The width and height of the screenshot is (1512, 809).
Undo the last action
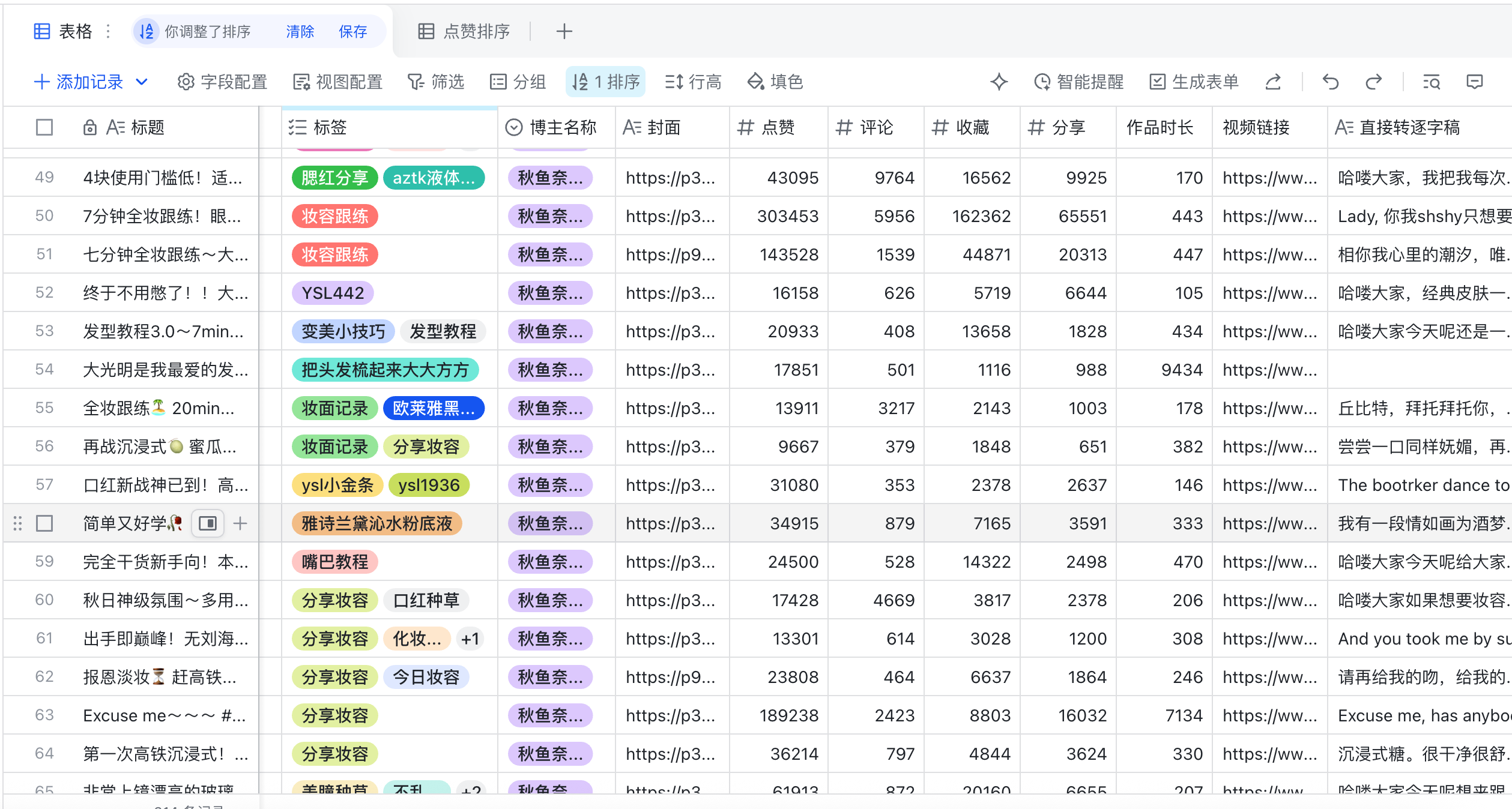[1331, 82]
